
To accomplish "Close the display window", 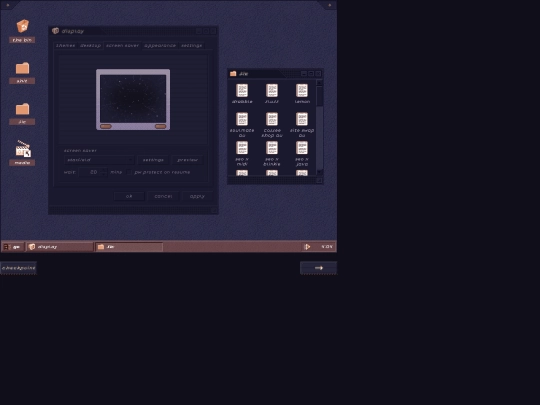I will (x=213, y=31).
